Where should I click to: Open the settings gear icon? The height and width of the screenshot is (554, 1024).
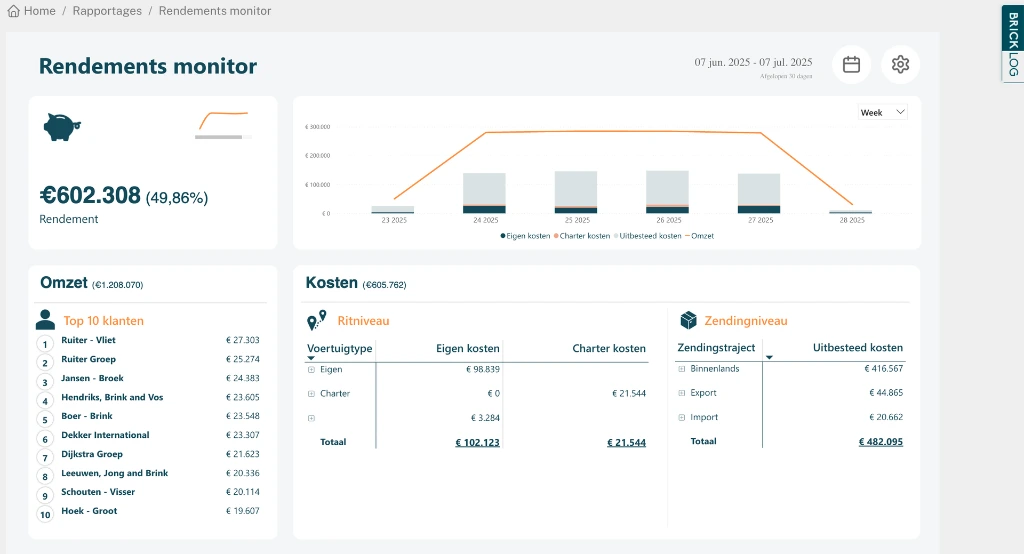(900, 64)
